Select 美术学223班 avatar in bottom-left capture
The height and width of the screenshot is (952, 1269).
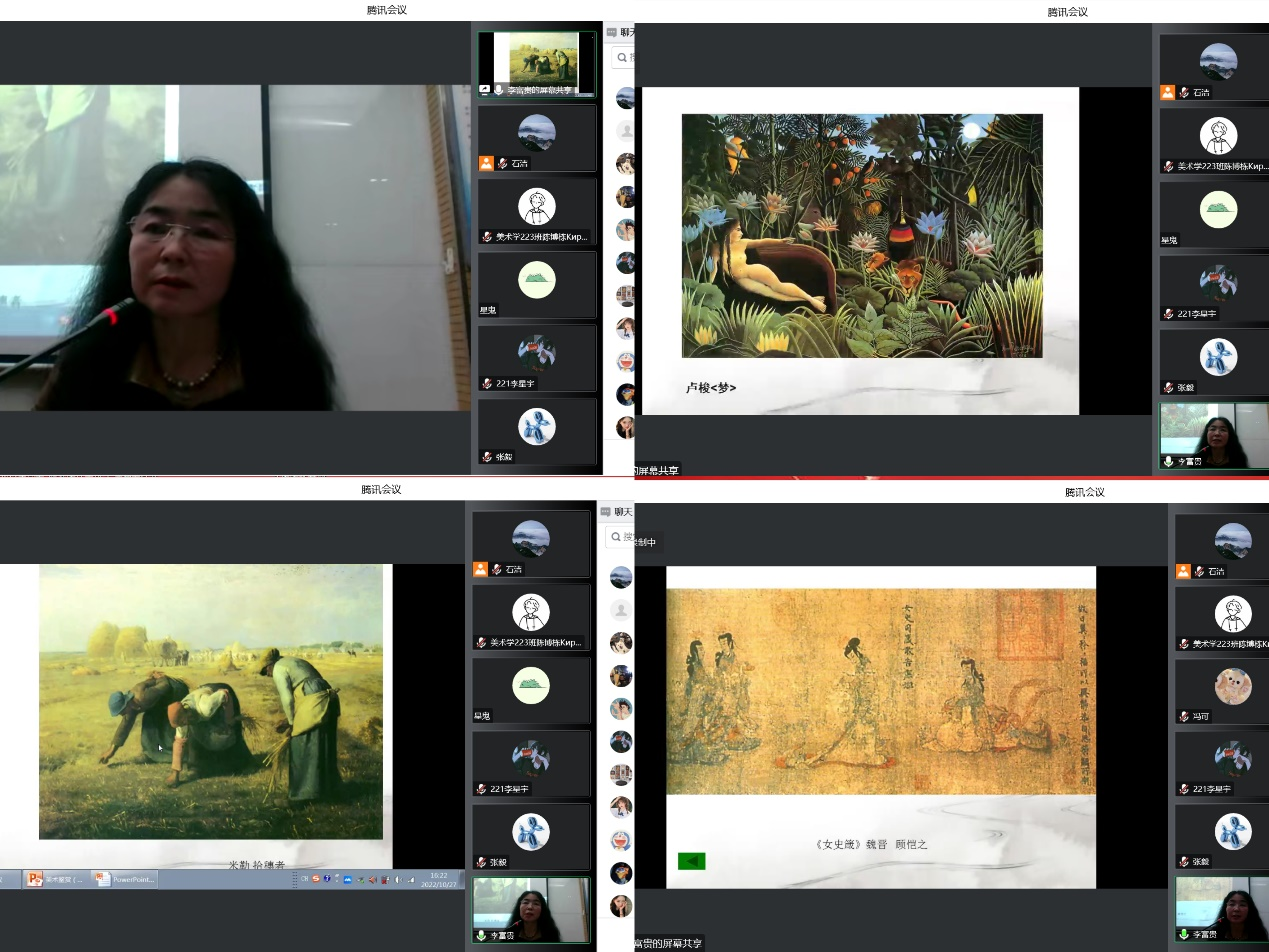(531, 612)
